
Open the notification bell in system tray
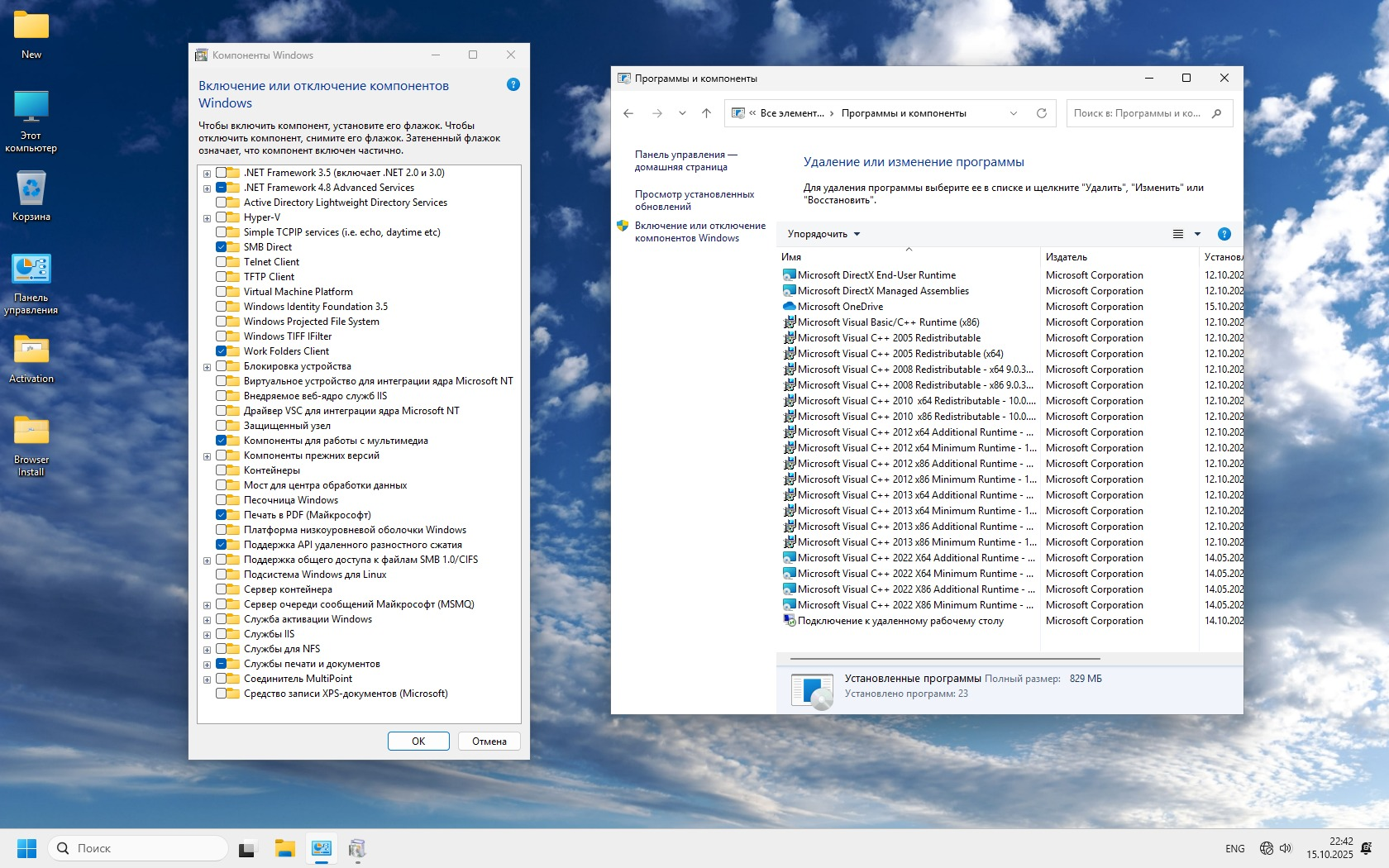point(1367,848)
